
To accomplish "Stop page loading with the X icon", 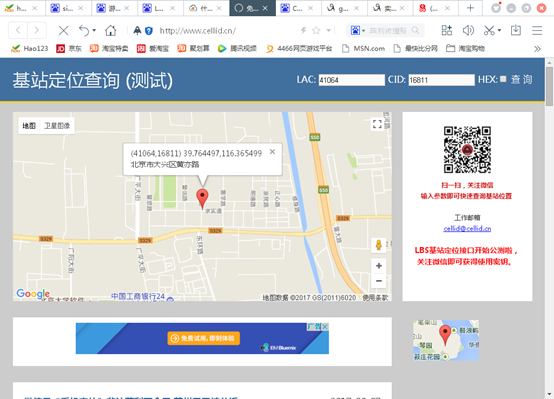I will [64, 31].
